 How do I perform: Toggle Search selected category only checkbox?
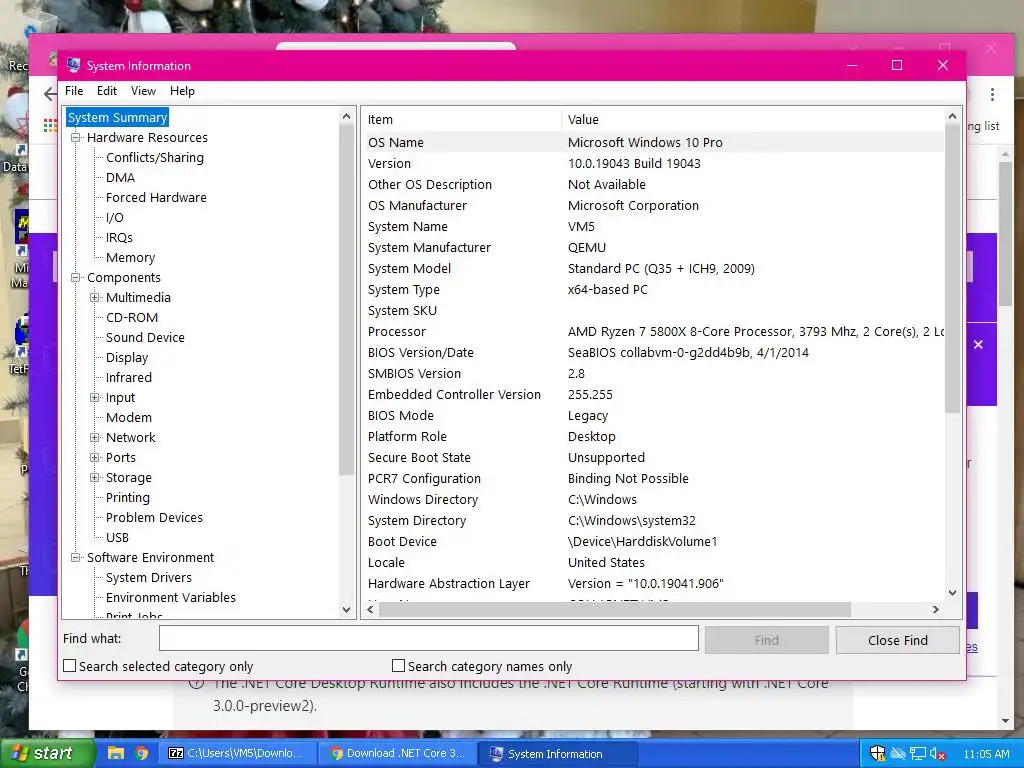coord(69,665)
